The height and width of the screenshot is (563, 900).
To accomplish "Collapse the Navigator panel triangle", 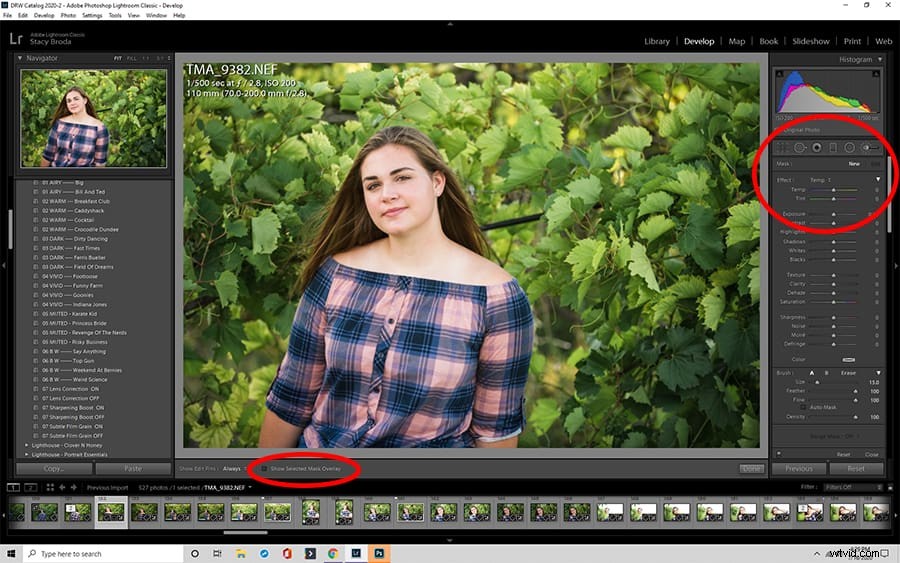I will coord(20,59).
